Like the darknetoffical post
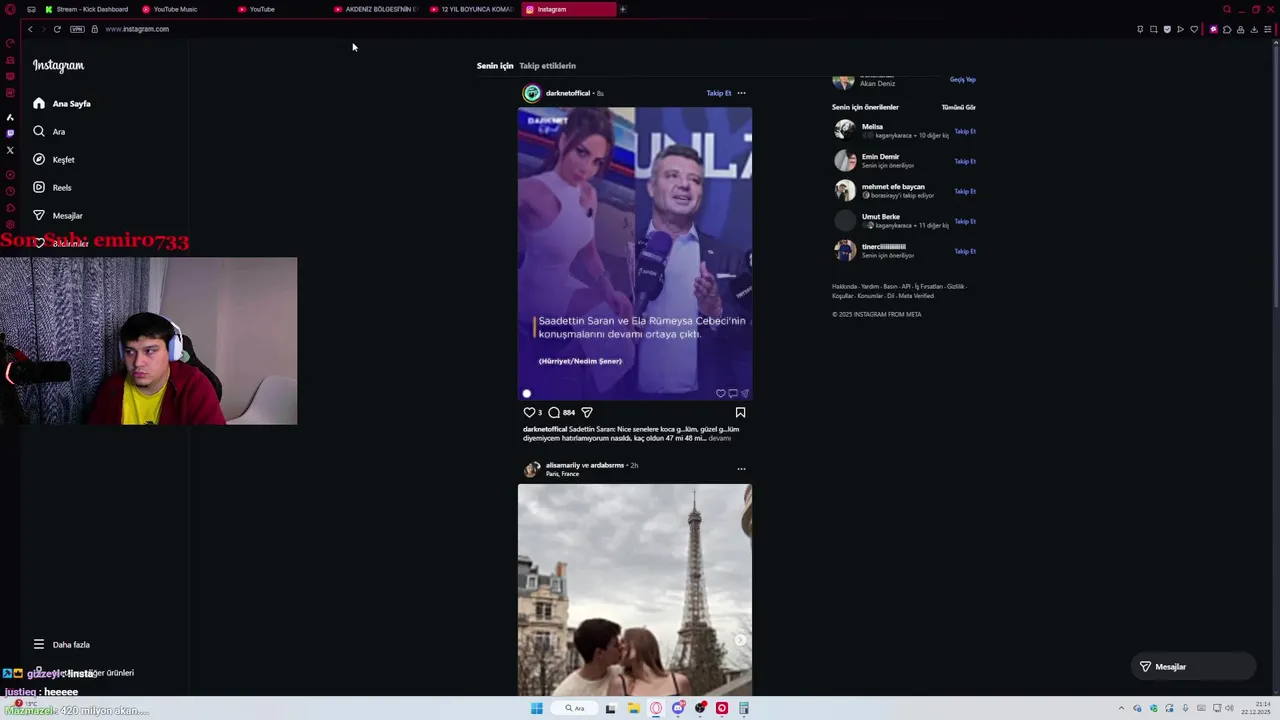Viewport: 1280px width, 720px height. pyautogui.click(x=529, y=412)
